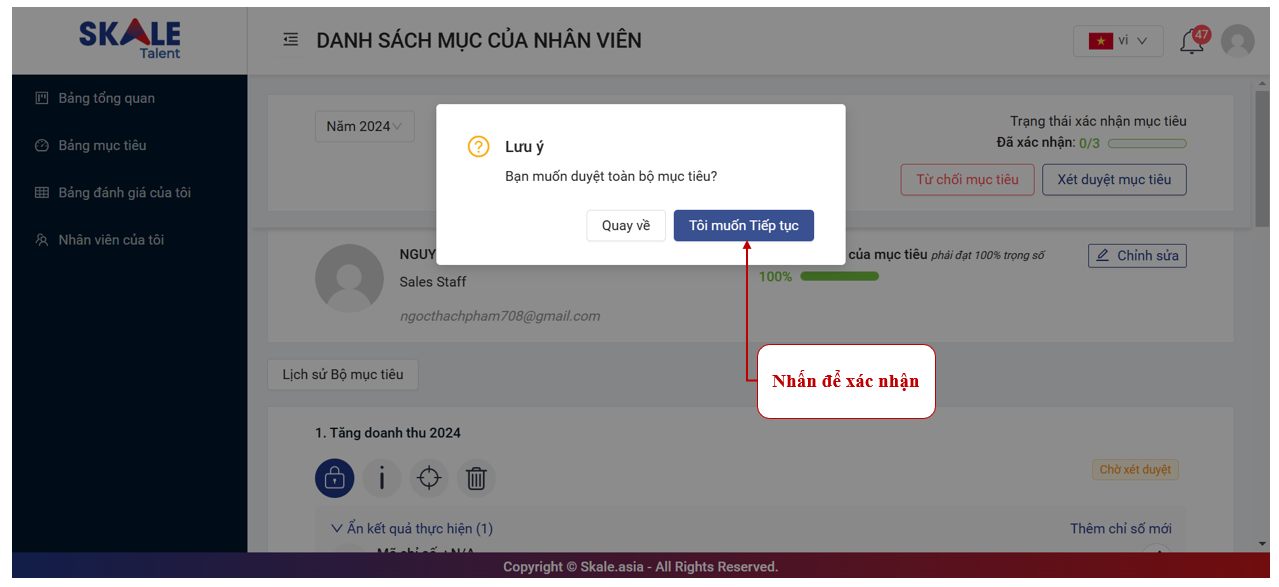Open the notification bell with 47 badge
1279x587 pixels.
click(1192, 42)
